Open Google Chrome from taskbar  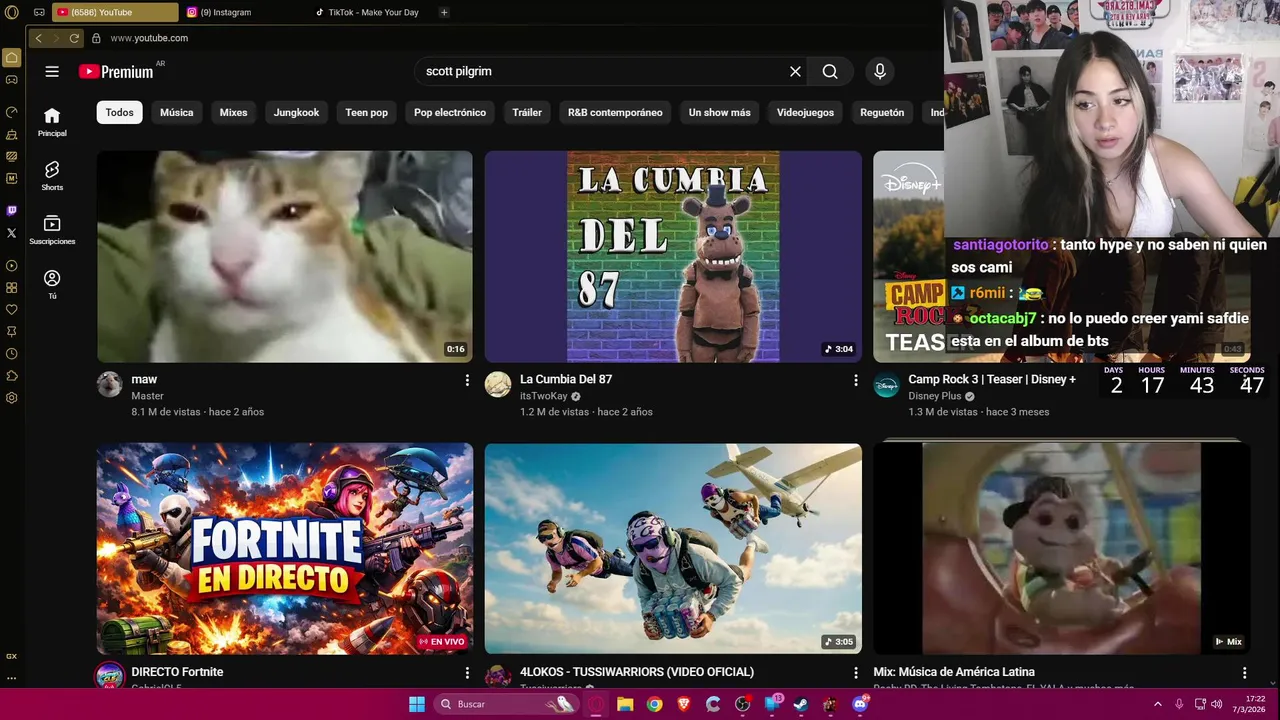coord(654,704)
